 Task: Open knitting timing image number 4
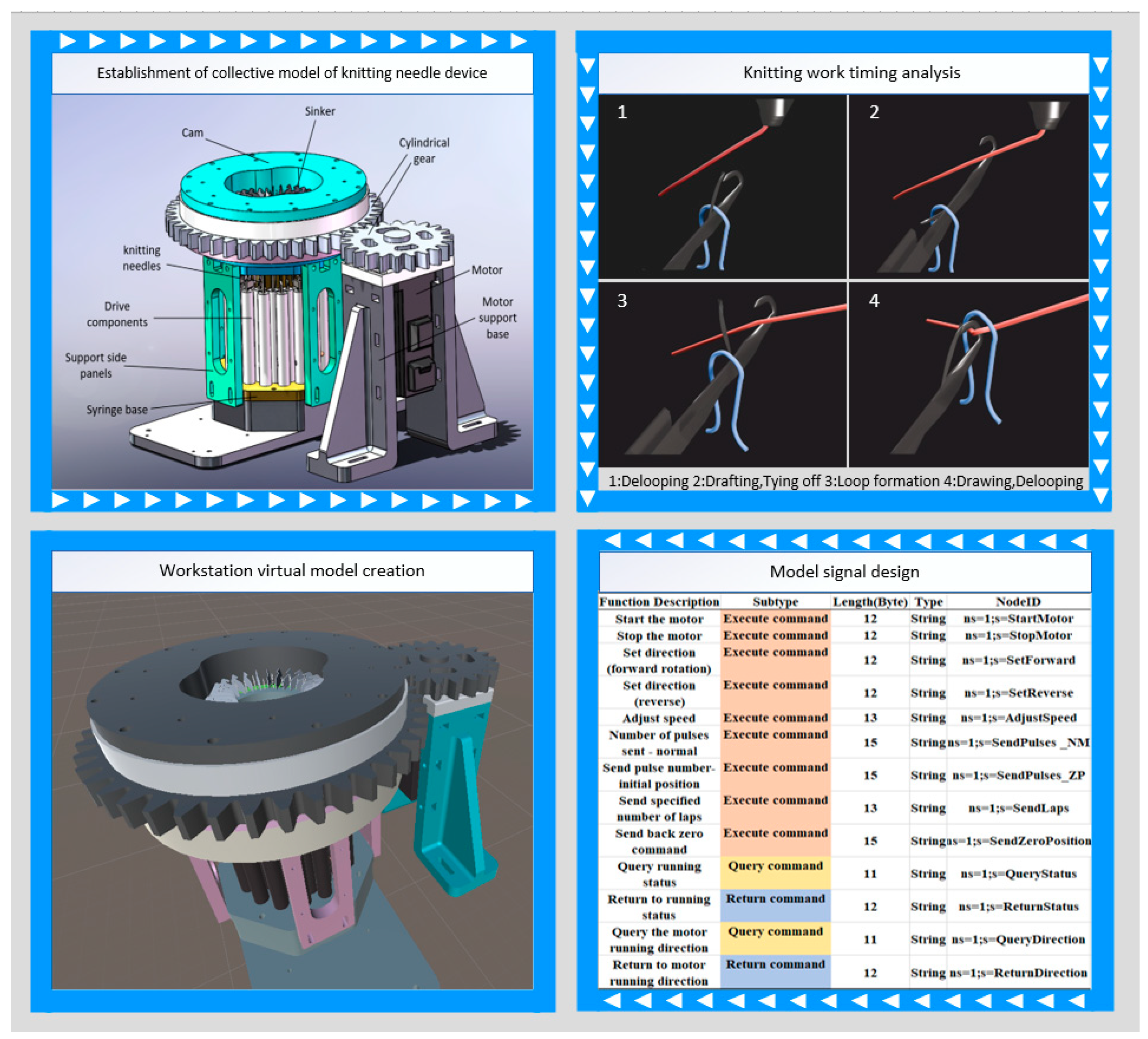968,375
